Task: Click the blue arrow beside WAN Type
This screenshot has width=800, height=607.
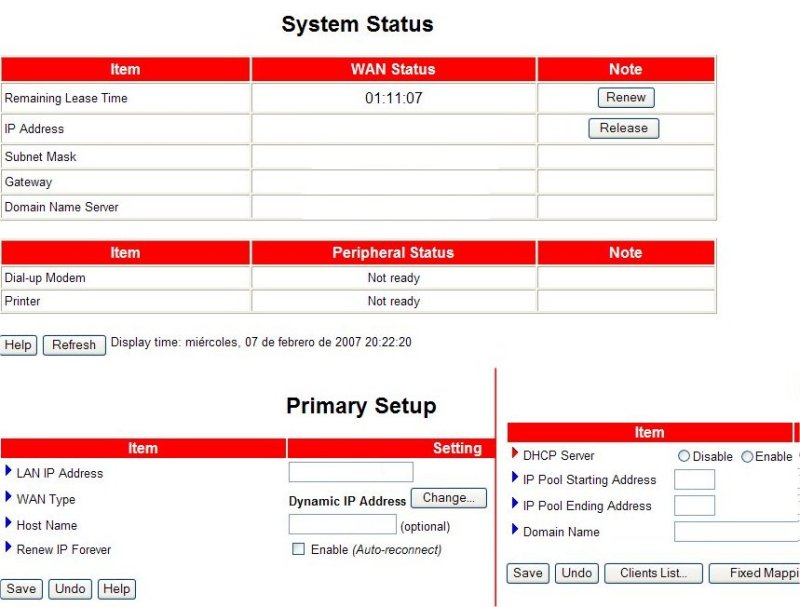Action: [9, 498]
